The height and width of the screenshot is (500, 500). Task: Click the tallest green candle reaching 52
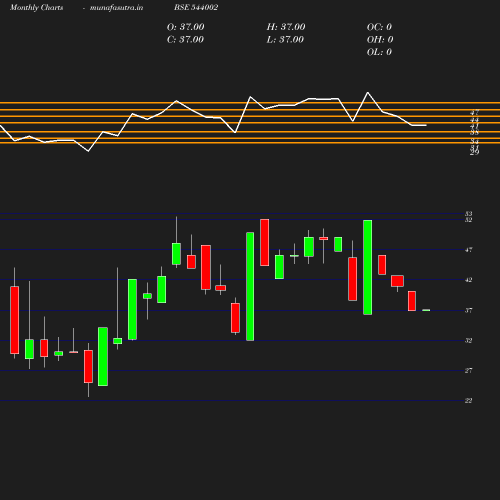(368, 267)
